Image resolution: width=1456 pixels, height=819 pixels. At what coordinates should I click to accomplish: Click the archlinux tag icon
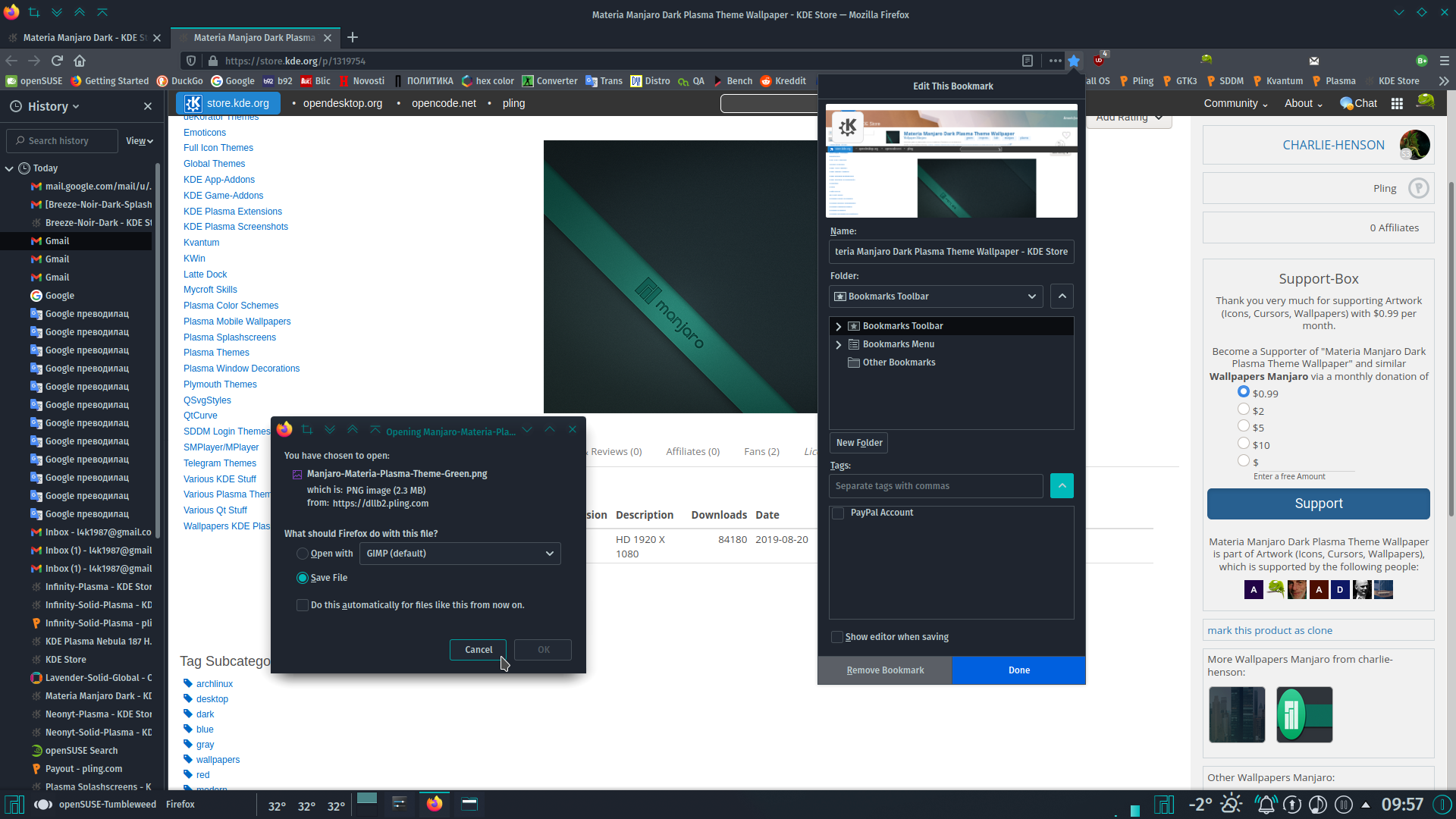[188, 683]
